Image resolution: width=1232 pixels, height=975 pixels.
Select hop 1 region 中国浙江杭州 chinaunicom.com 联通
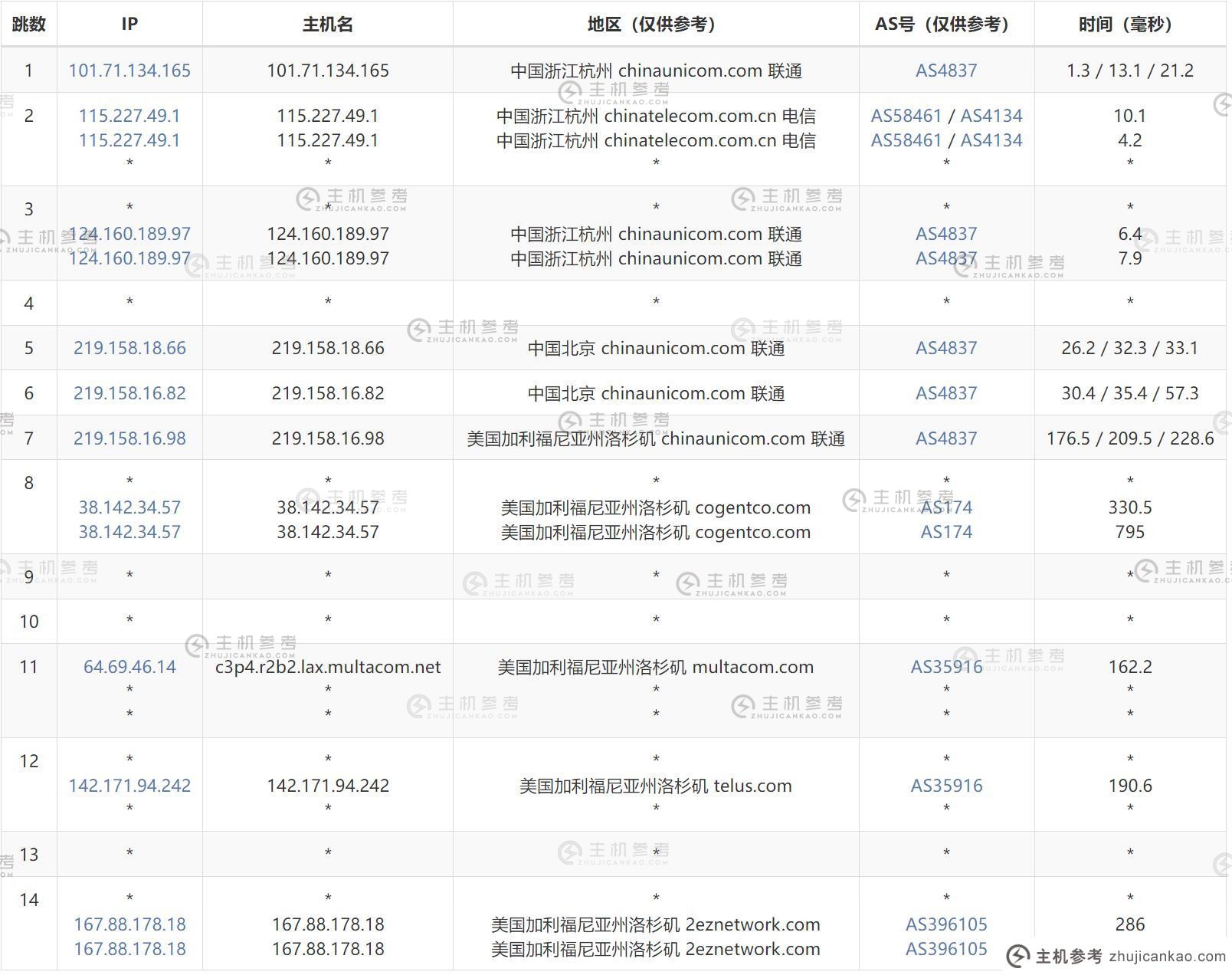(656, 71)
